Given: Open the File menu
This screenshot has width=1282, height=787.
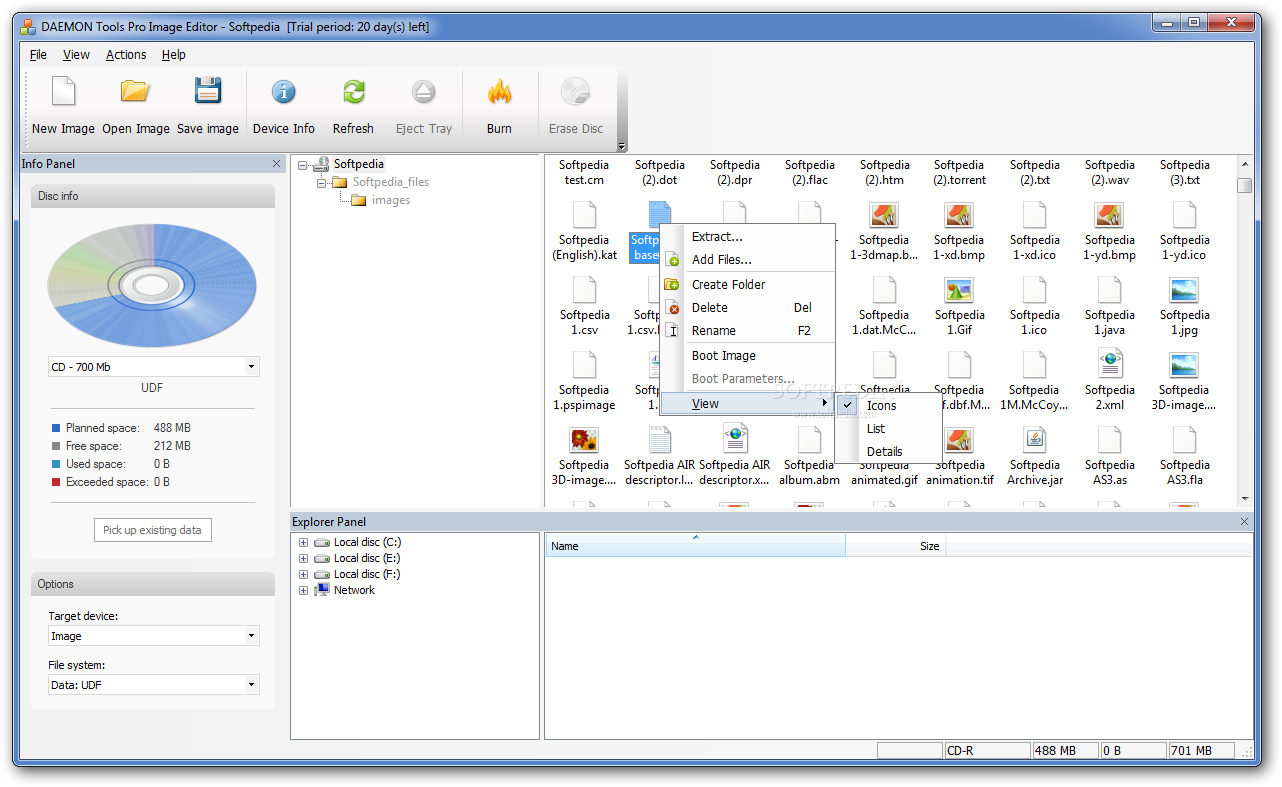Looking at the screenshot, I should [x=38, y=55].
